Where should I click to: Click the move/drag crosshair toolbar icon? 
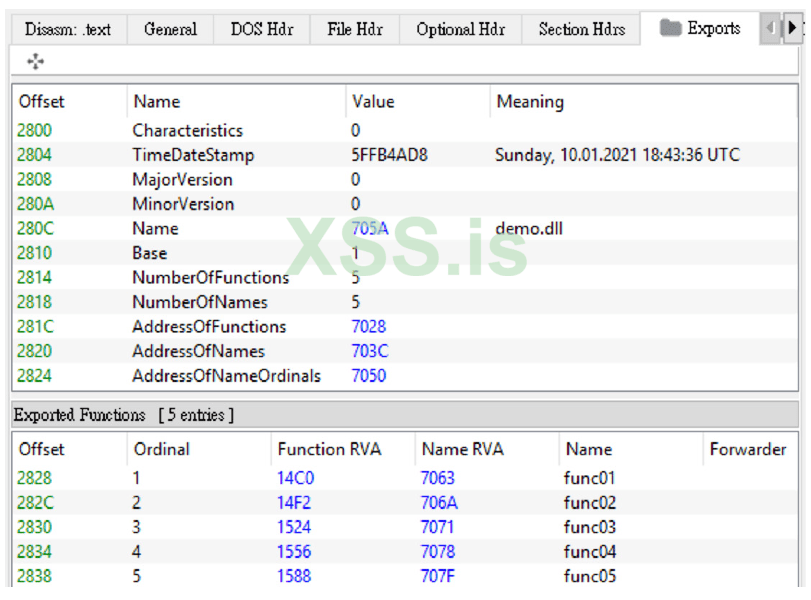[x=35, y=62]
